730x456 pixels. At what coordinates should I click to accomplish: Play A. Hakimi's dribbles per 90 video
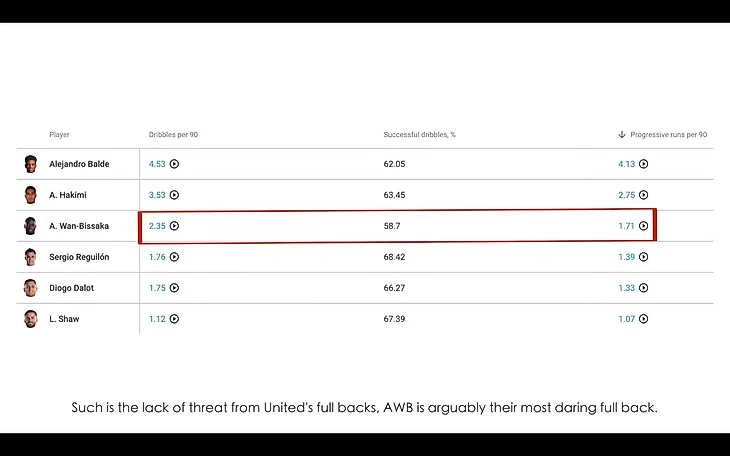pyautogui.click(x=174, y=195)
